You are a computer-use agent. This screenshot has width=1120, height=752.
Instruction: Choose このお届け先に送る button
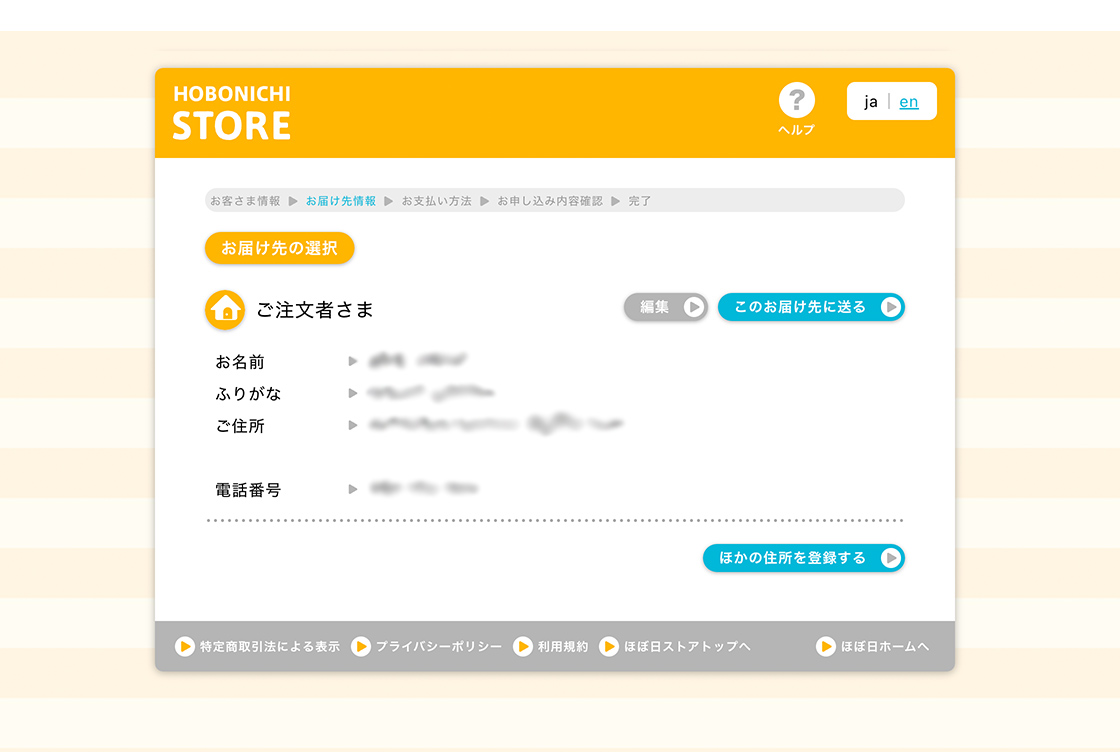pos(810,307)
